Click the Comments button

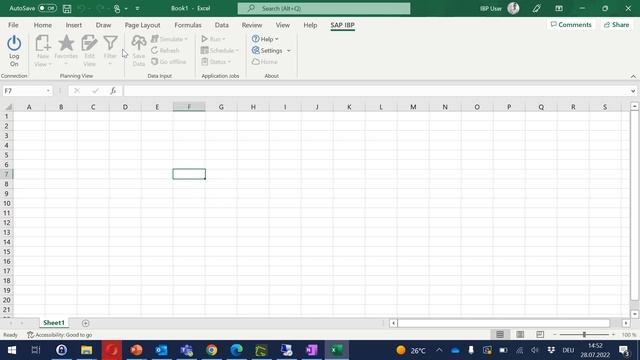coord(571,25)
